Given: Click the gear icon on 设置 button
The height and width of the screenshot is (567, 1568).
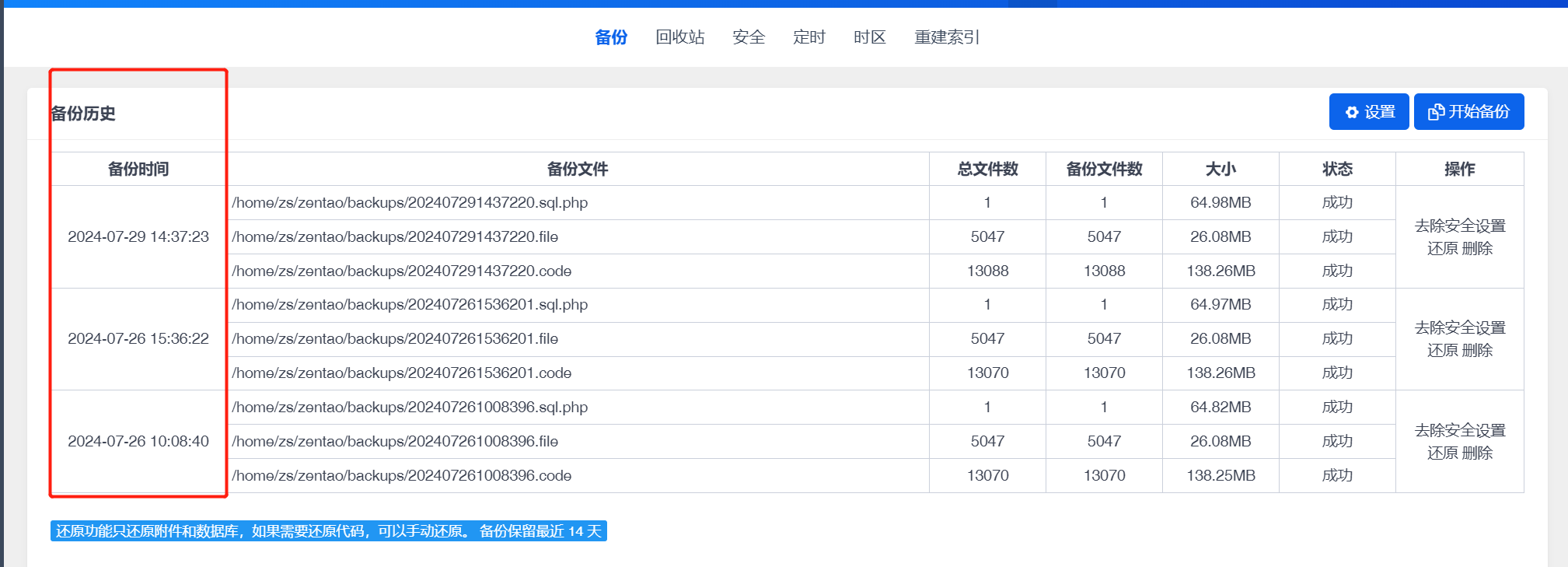Looking at the screenshot, I should (x=1352, y=113).
